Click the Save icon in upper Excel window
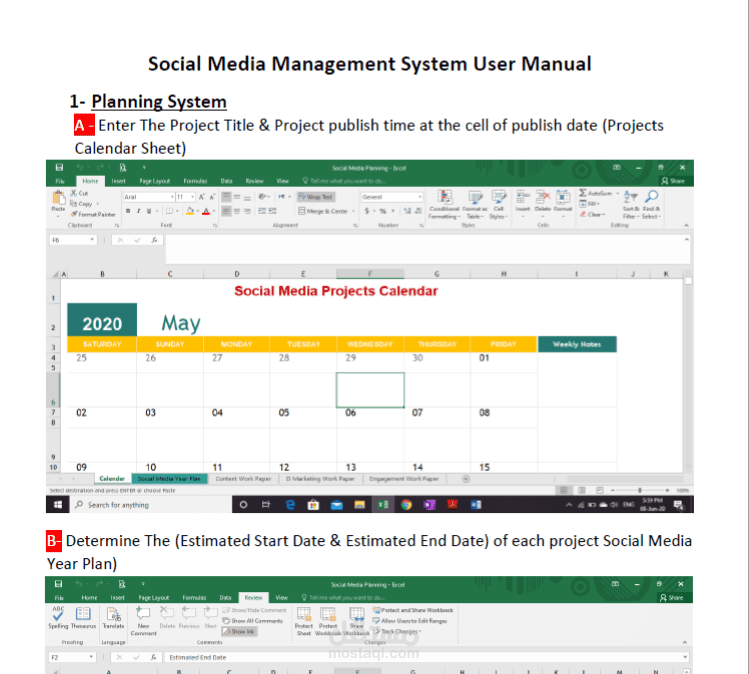Image resolution: width=749 pixels, height=674 pixels. point(59,167)
